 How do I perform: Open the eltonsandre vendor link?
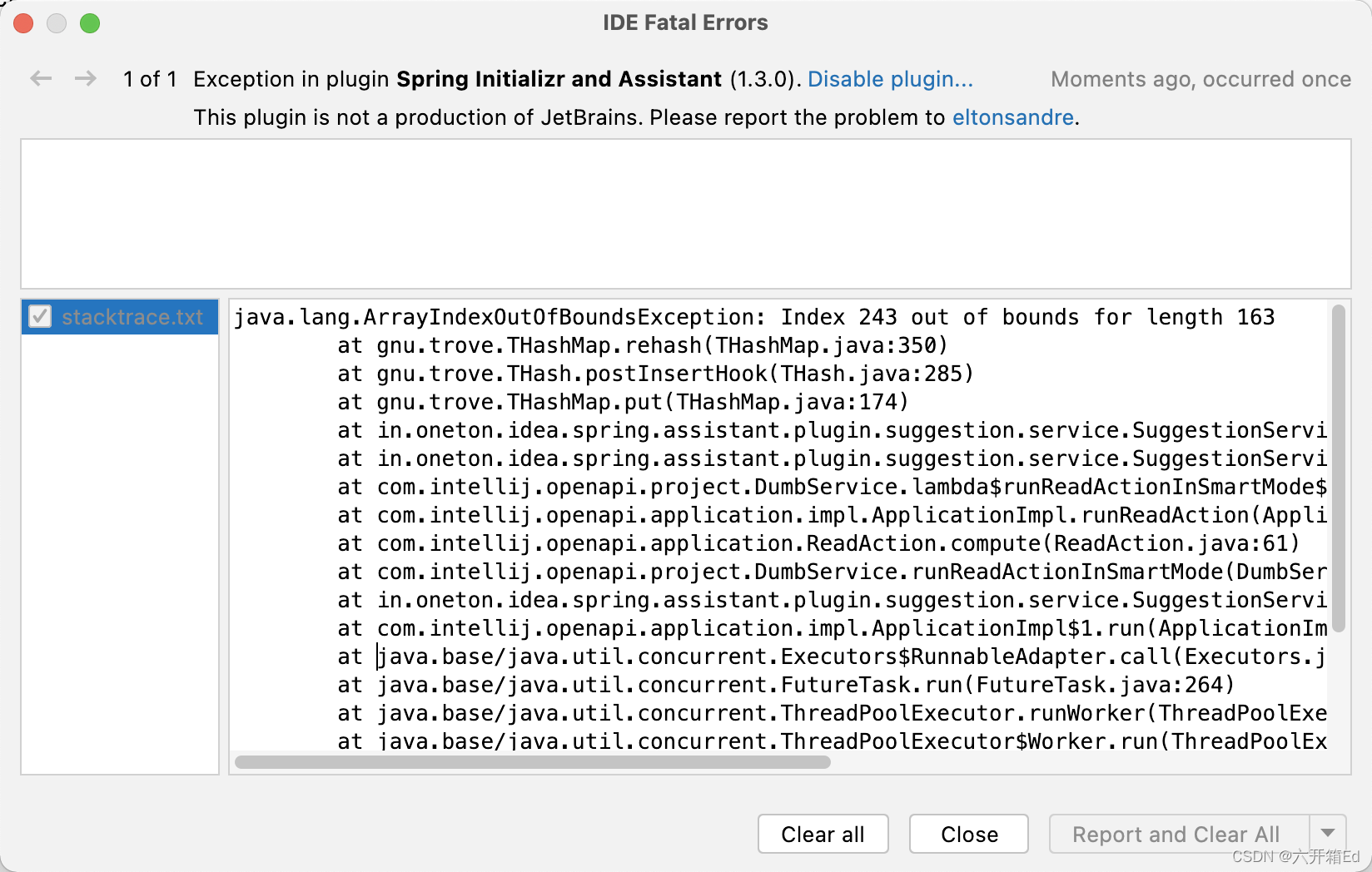1012,117
